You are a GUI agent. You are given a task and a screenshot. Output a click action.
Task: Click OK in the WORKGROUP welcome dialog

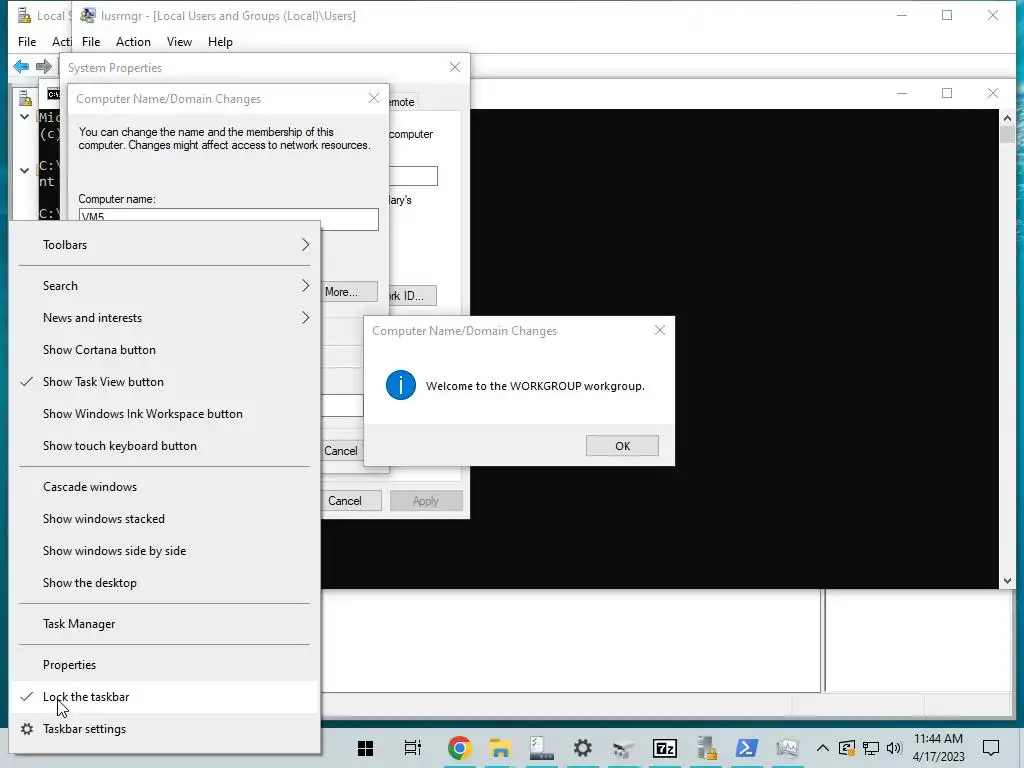[622, 446]
